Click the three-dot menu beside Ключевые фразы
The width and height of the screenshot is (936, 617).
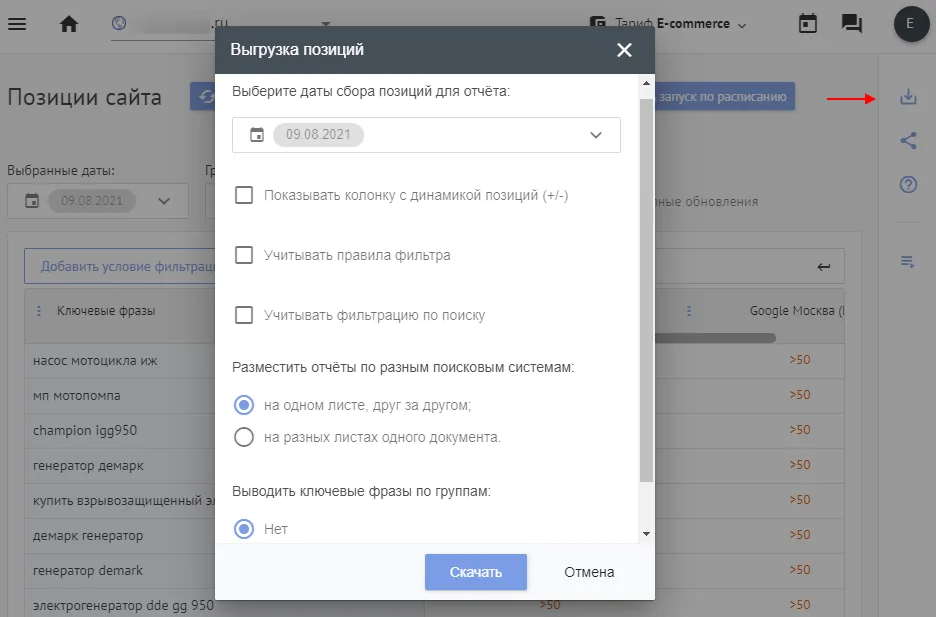click(x=39, y=311)
